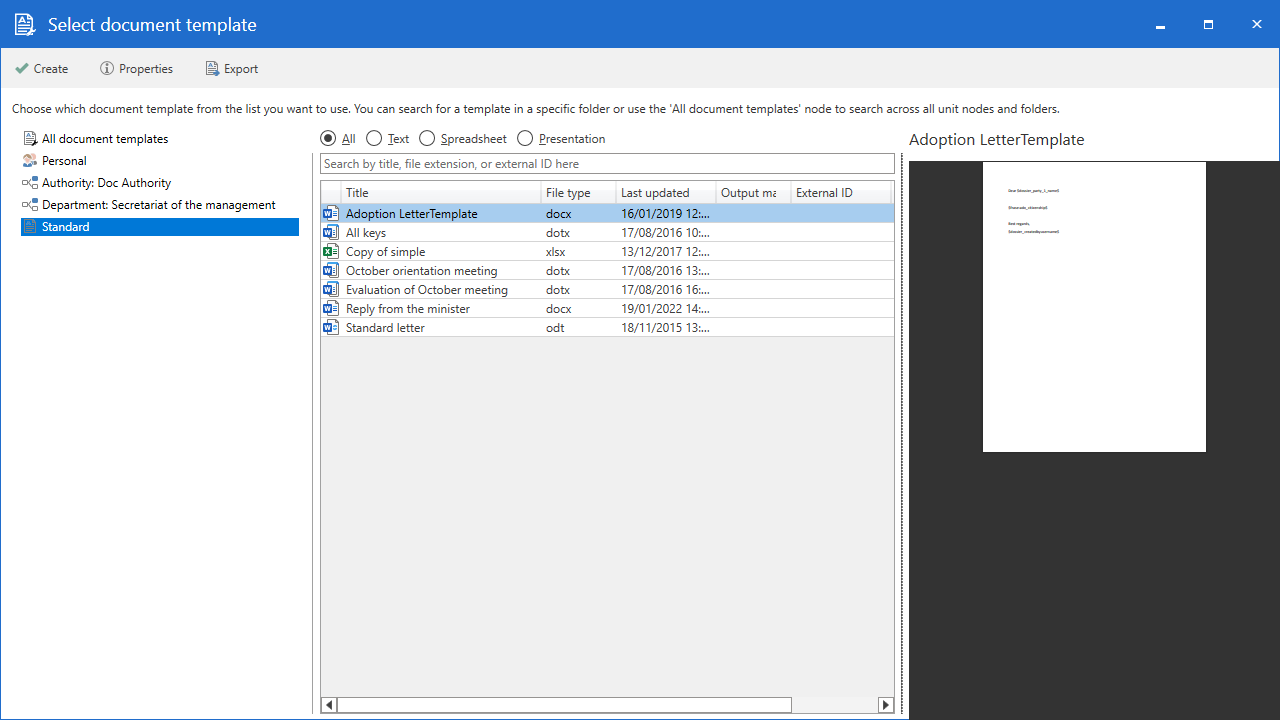
Task: Open All document templates node
Action: [x=105, y=139]
